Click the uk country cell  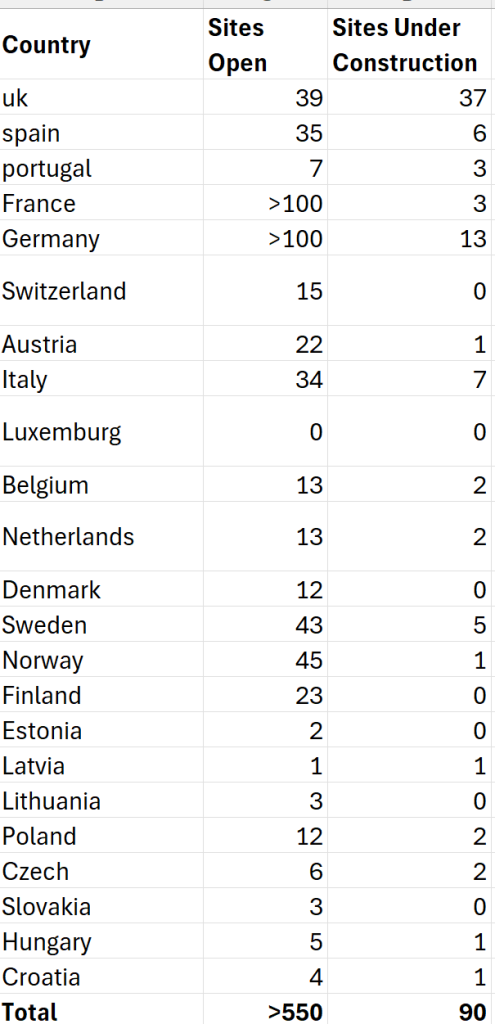point(101,97)
